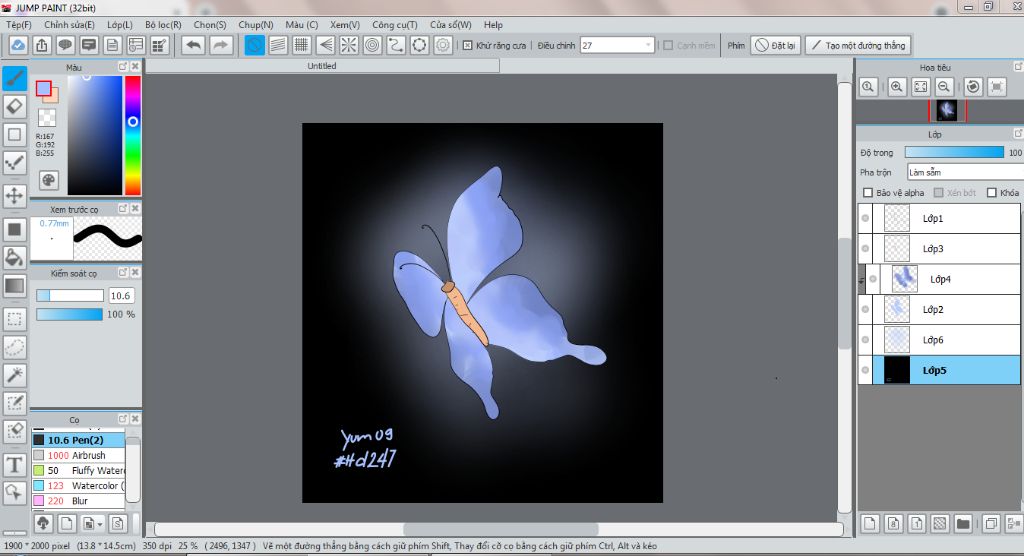This screenshot has height=556, width=1024.
Task: Toggle the Khóa layer lock checkbox
Action: pyautogui.click(x=992, y=193)
